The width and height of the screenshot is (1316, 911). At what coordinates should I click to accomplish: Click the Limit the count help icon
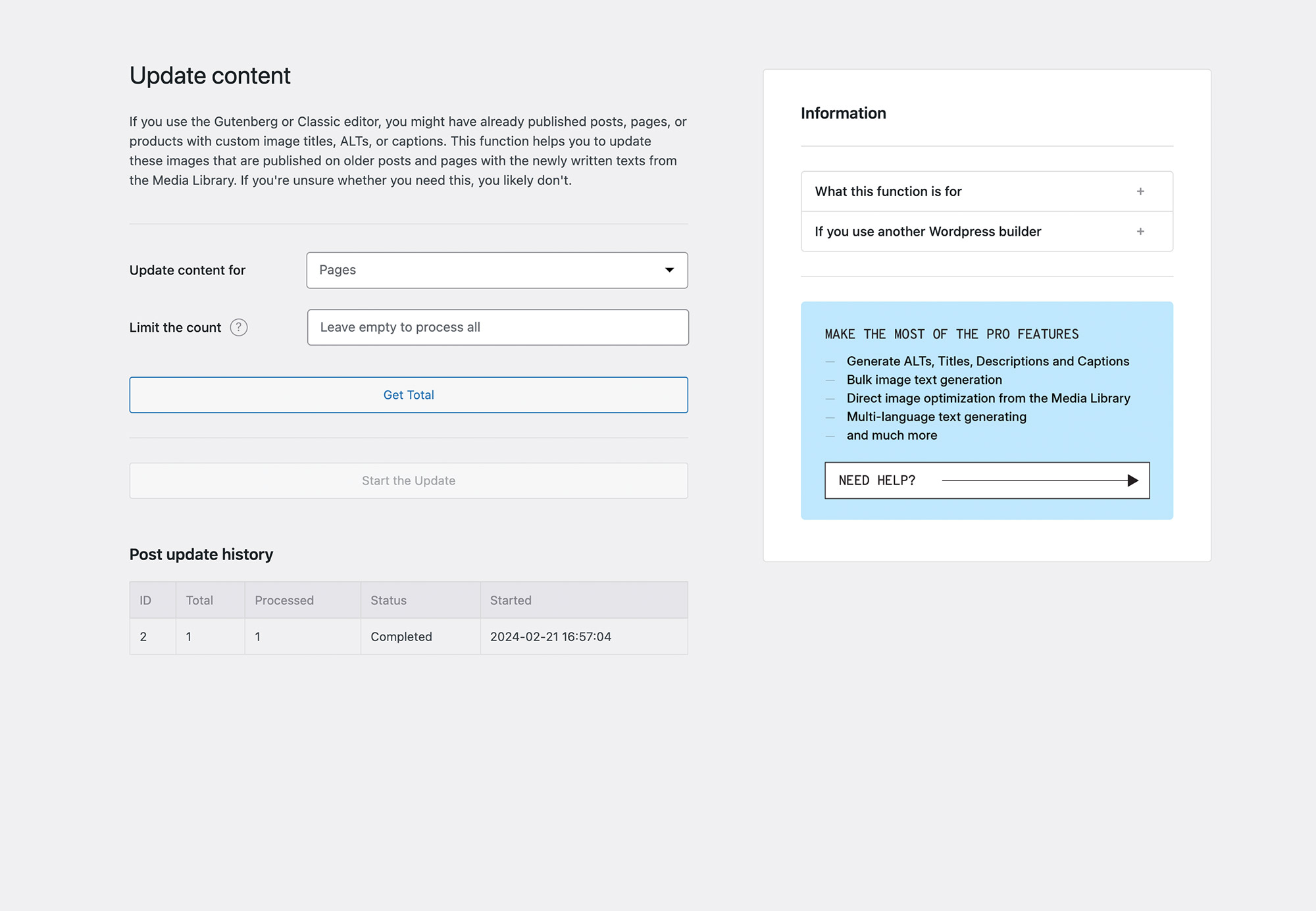239,327
